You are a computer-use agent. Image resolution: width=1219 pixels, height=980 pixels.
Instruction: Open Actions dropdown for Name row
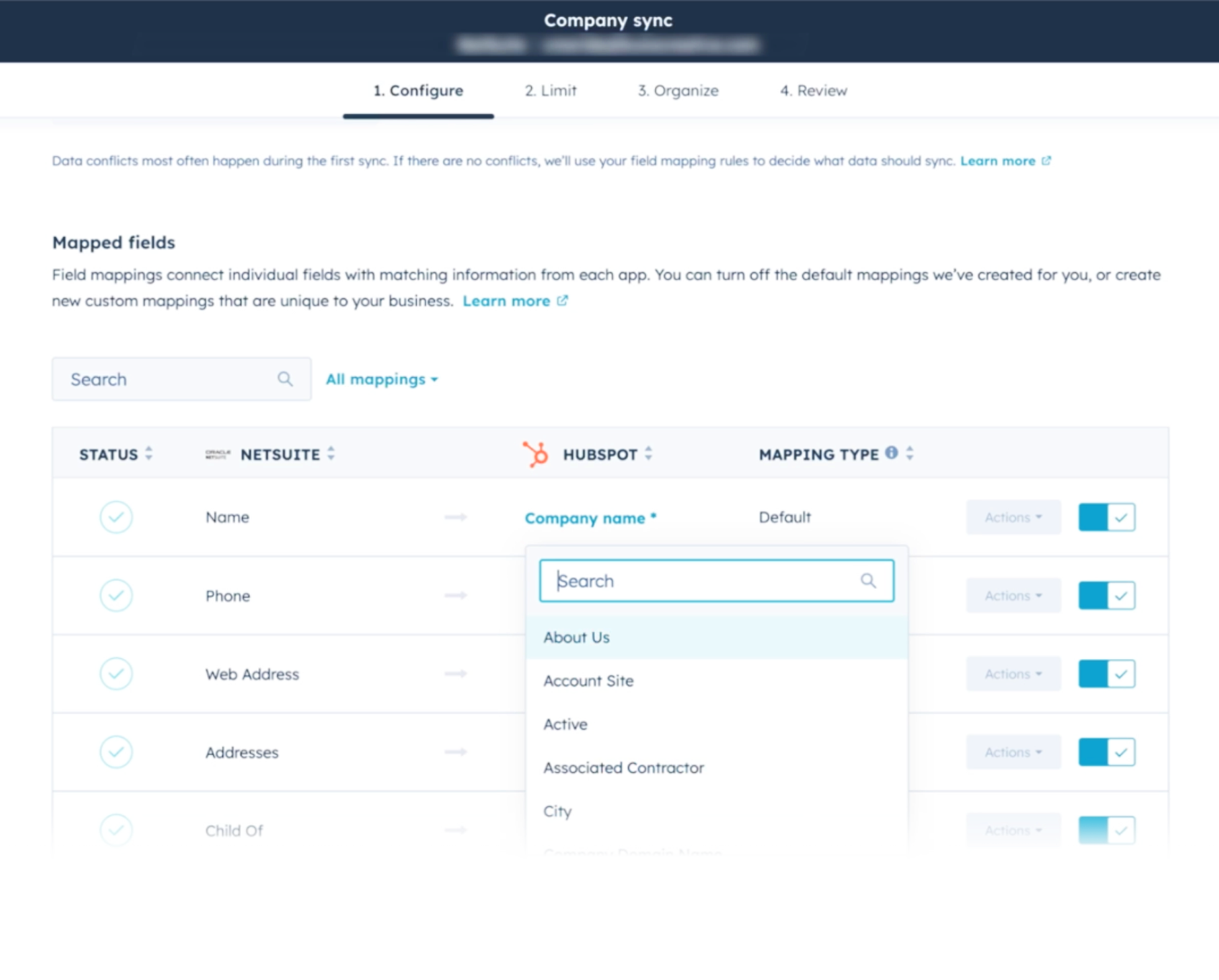tap(1013, 517)
